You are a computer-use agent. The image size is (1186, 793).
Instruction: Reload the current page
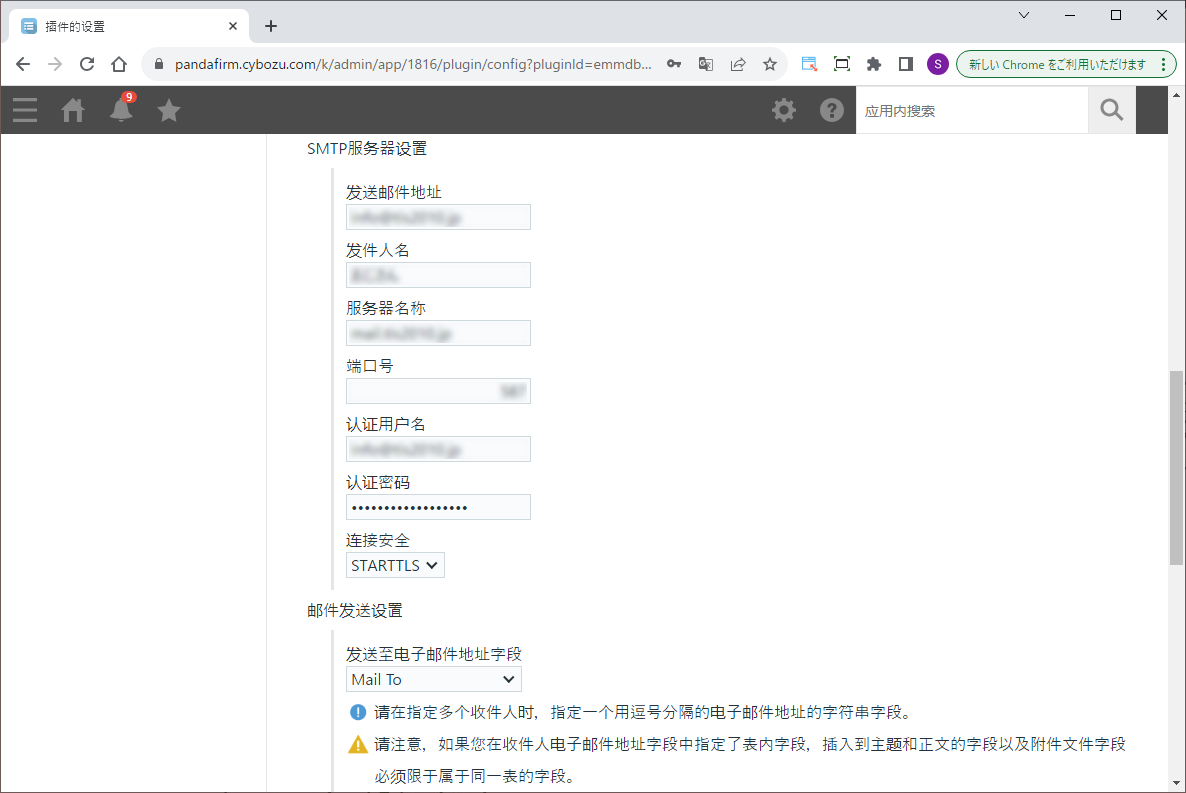[x=87, y=64]
